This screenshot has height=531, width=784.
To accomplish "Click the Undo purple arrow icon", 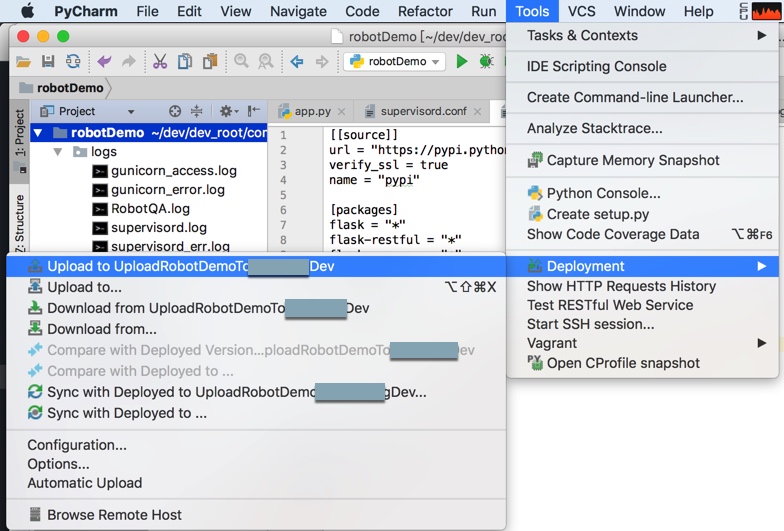I will point(104,62).
